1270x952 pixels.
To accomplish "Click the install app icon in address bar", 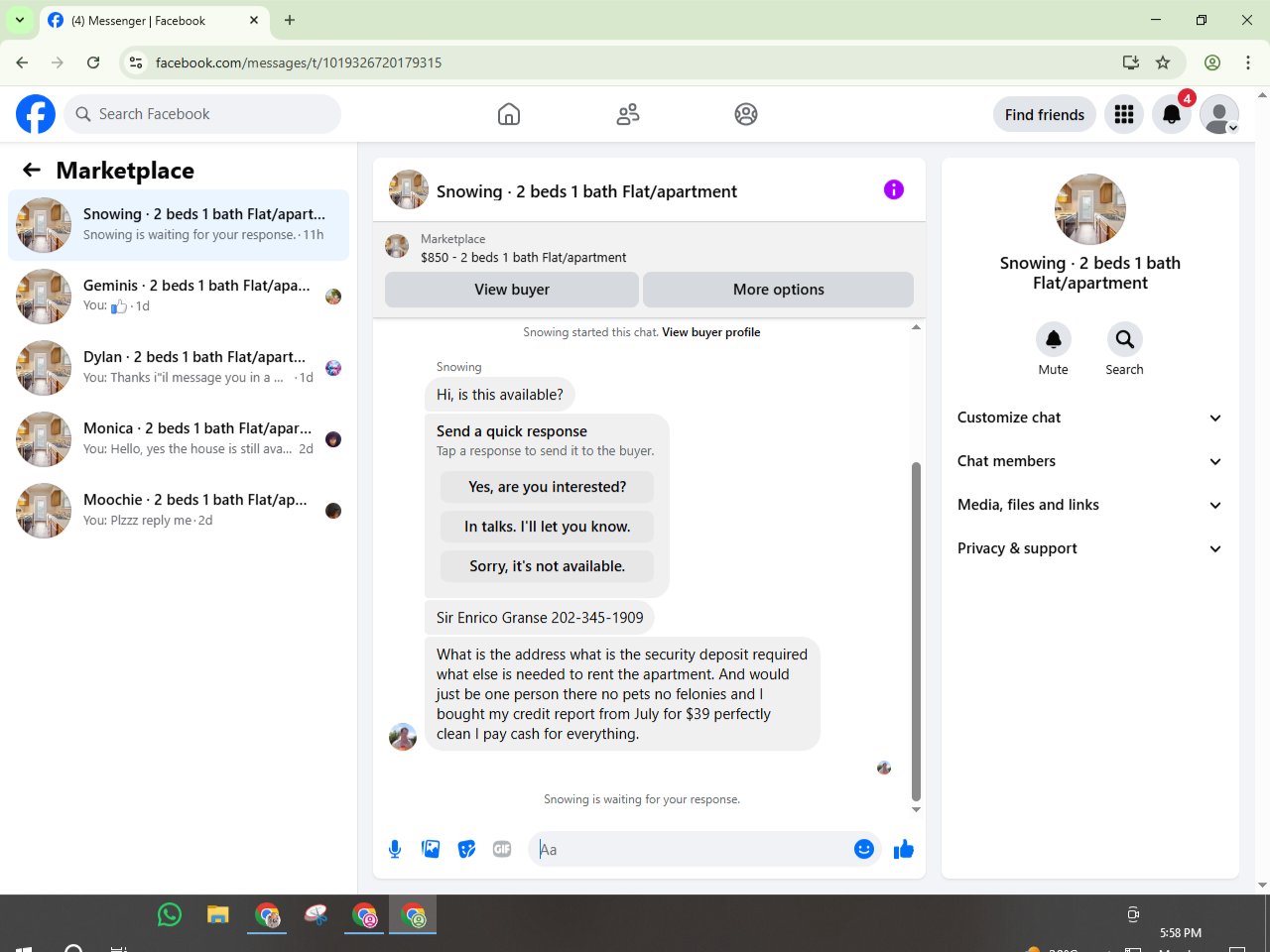I will coord(1131,62).
